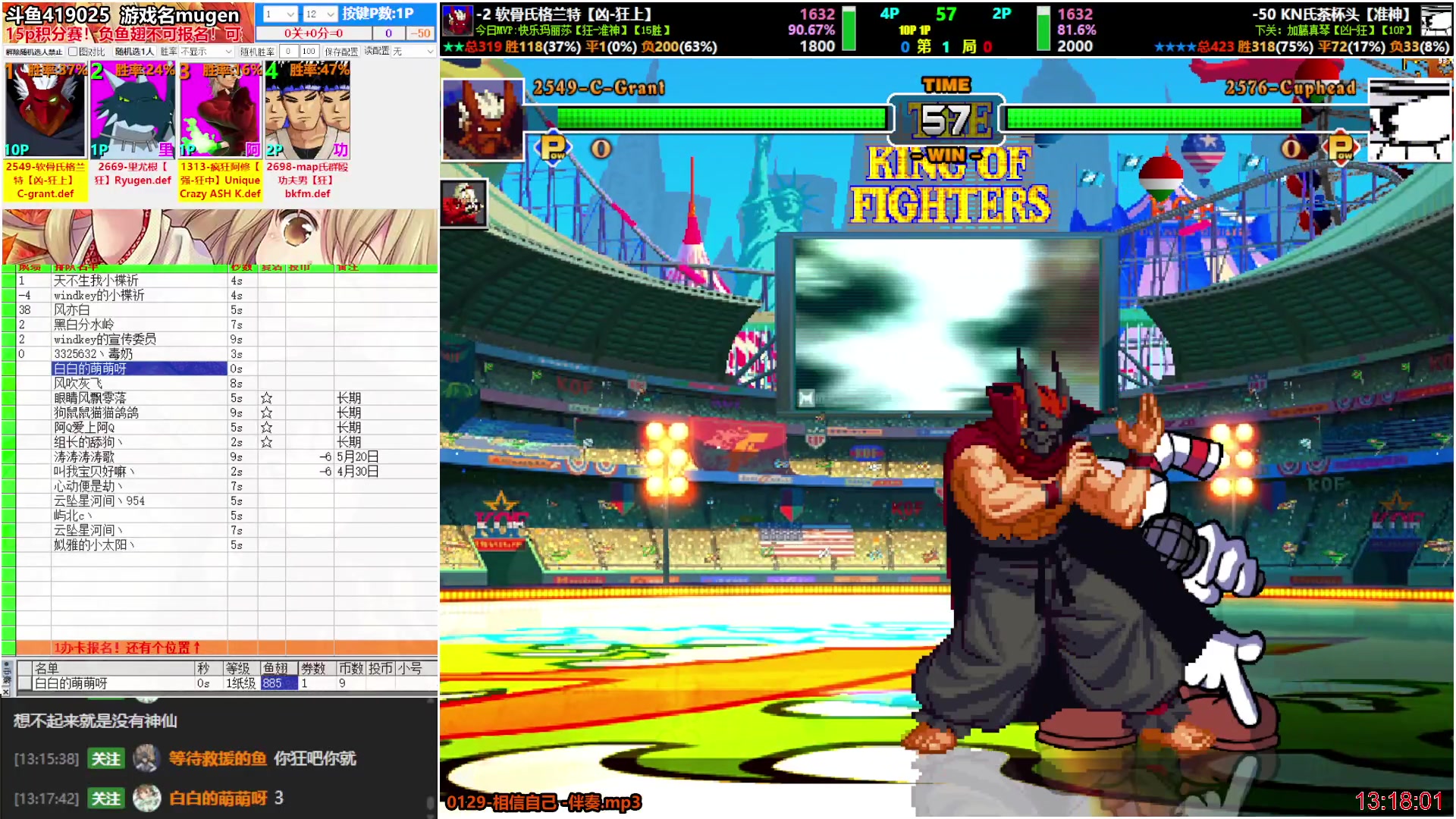Click the top-bar left fighter avatar icon

point(457,21)
